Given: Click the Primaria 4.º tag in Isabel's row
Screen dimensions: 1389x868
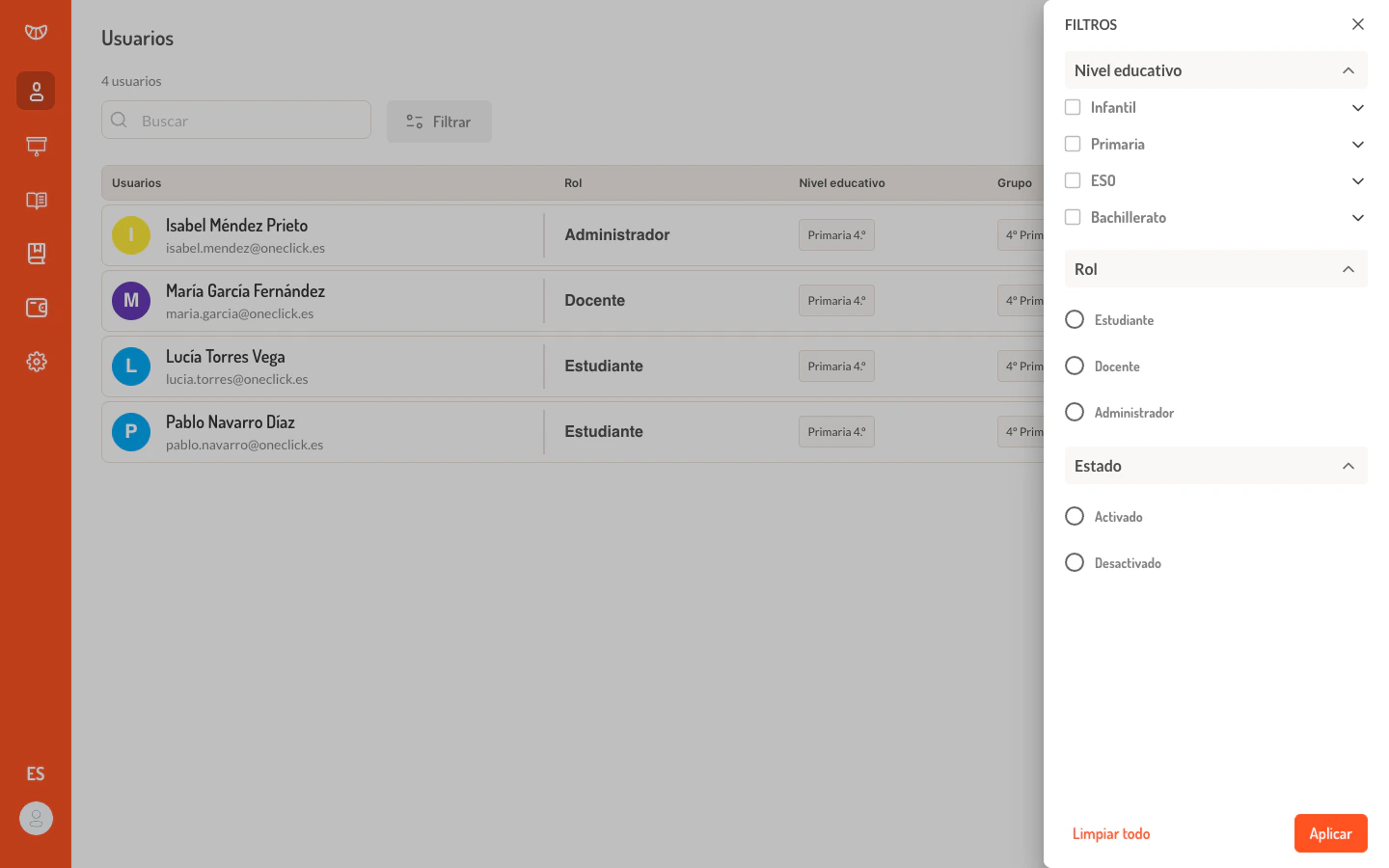Looking at the screenshot, I should (836, 235).
